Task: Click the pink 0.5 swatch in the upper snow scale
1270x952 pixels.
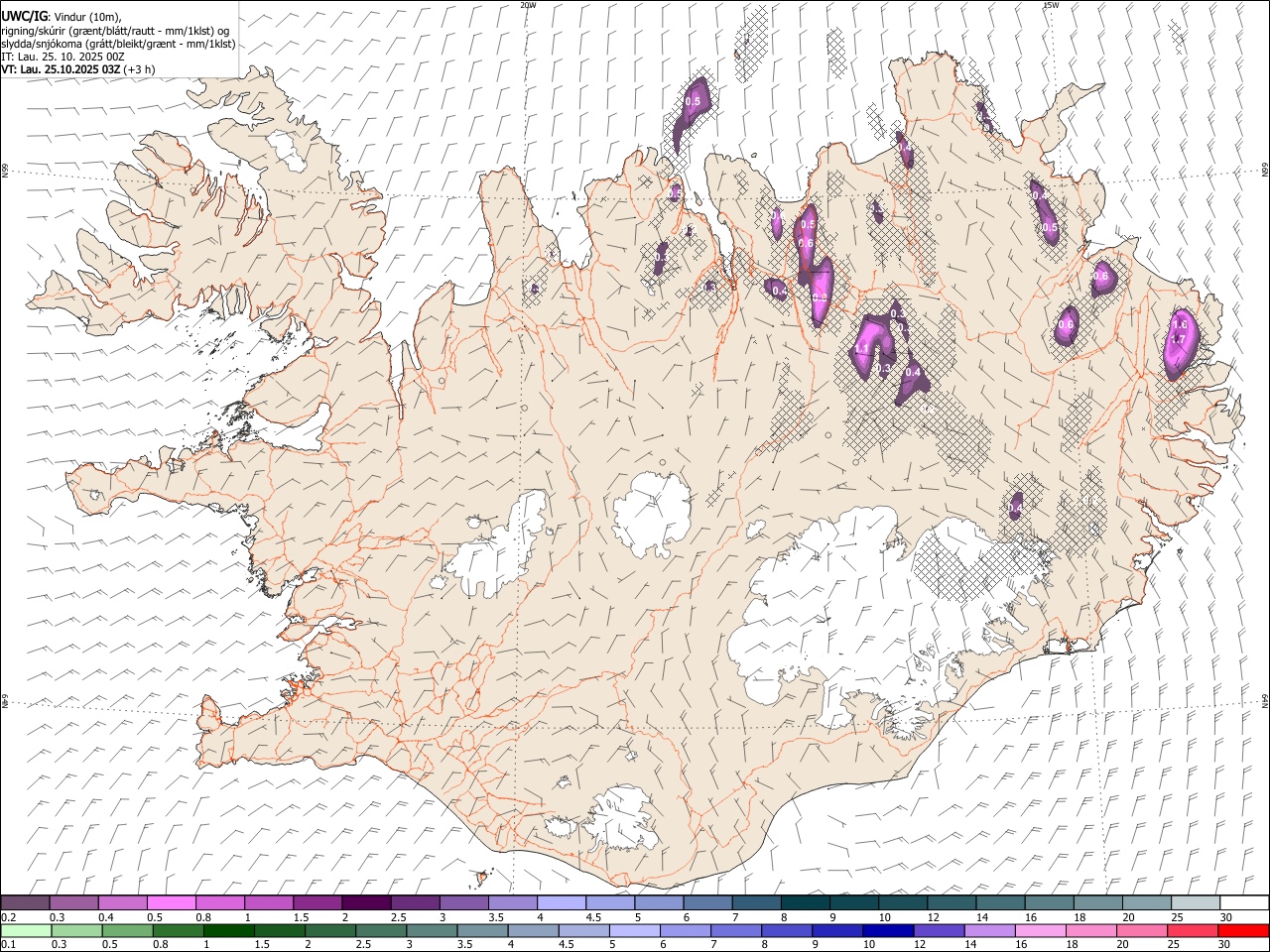Action: pos(171,903)
